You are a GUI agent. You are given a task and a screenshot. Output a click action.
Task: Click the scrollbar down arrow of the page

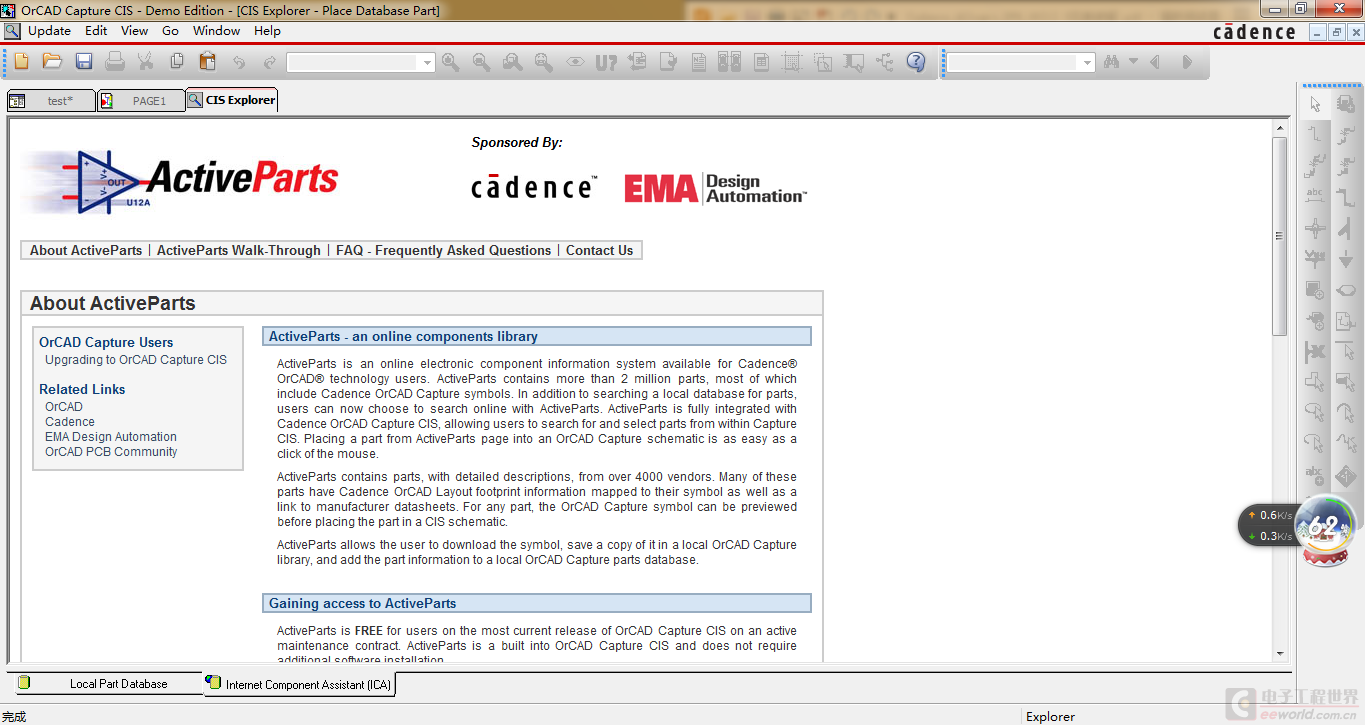(1279, 654)
